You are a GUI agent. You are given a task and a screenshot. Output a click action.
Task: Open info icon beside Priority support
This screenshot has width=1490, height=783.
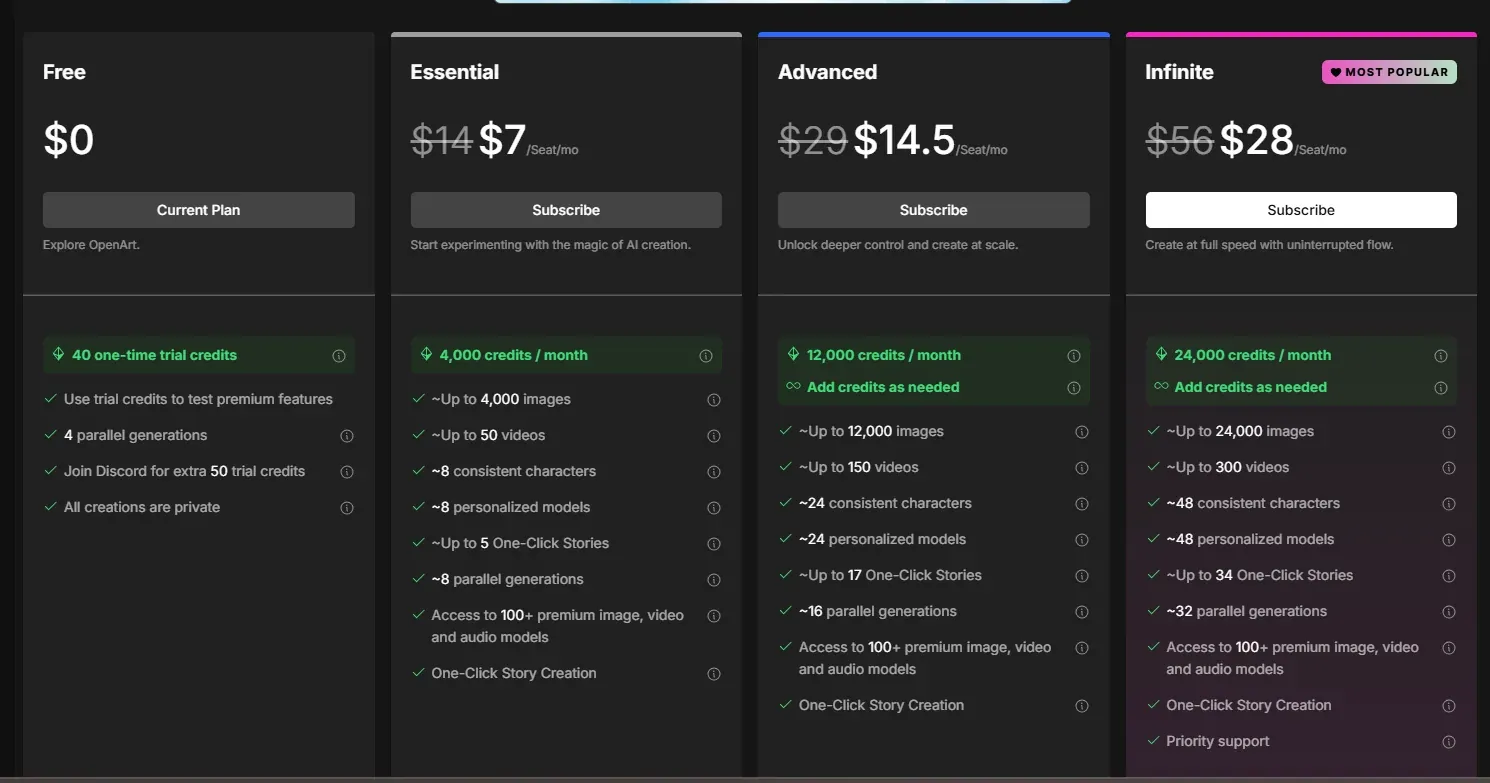pyautogui.click(x=1449, y=741)
